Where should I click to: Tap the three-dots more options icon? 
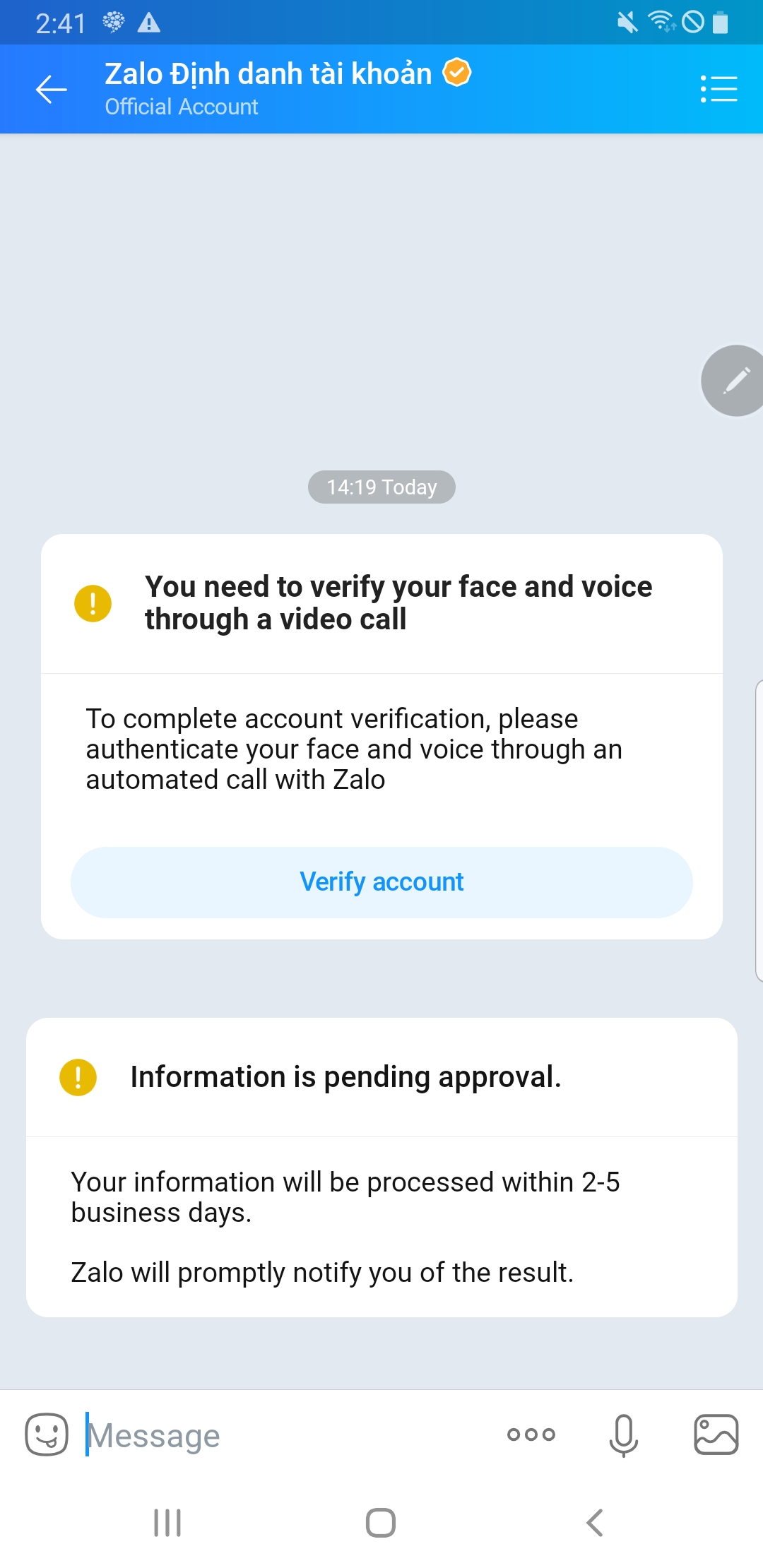pos(531,1435)
